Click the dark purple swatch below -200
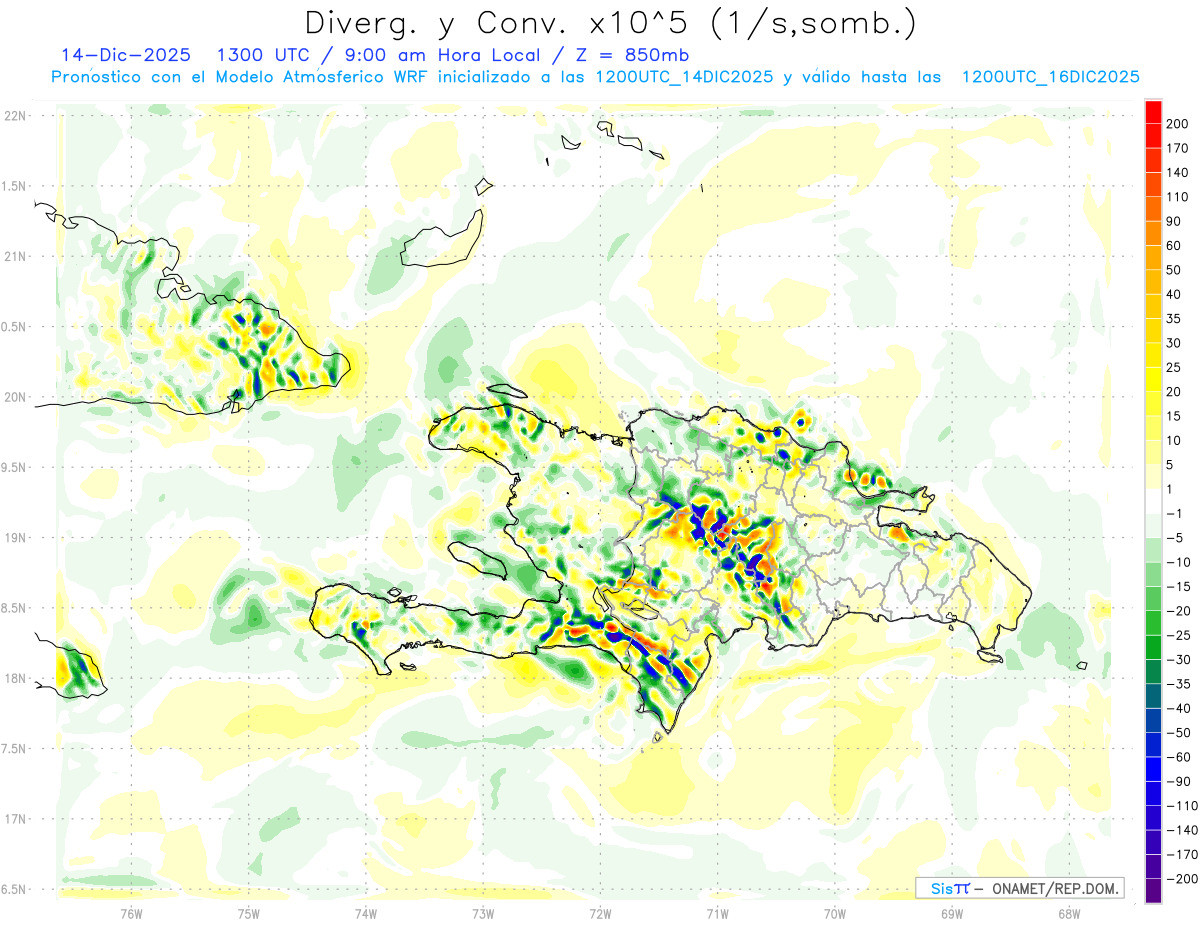This screenshot has height=927, width=1200. pyautogui.click(x=1153, y=892)
